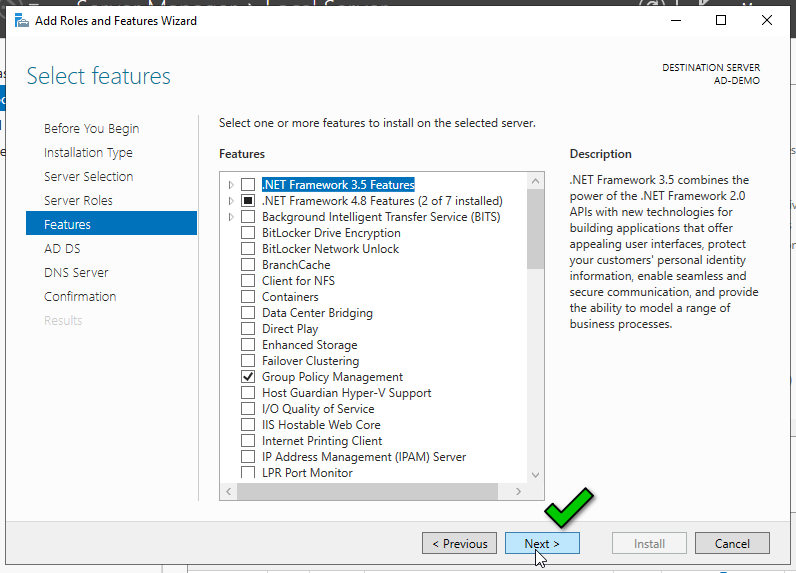Image resolution: width=796 pixels, height=573 pixels.
Task: Tick the Containers feature checkbox
Action: point(248,297)
